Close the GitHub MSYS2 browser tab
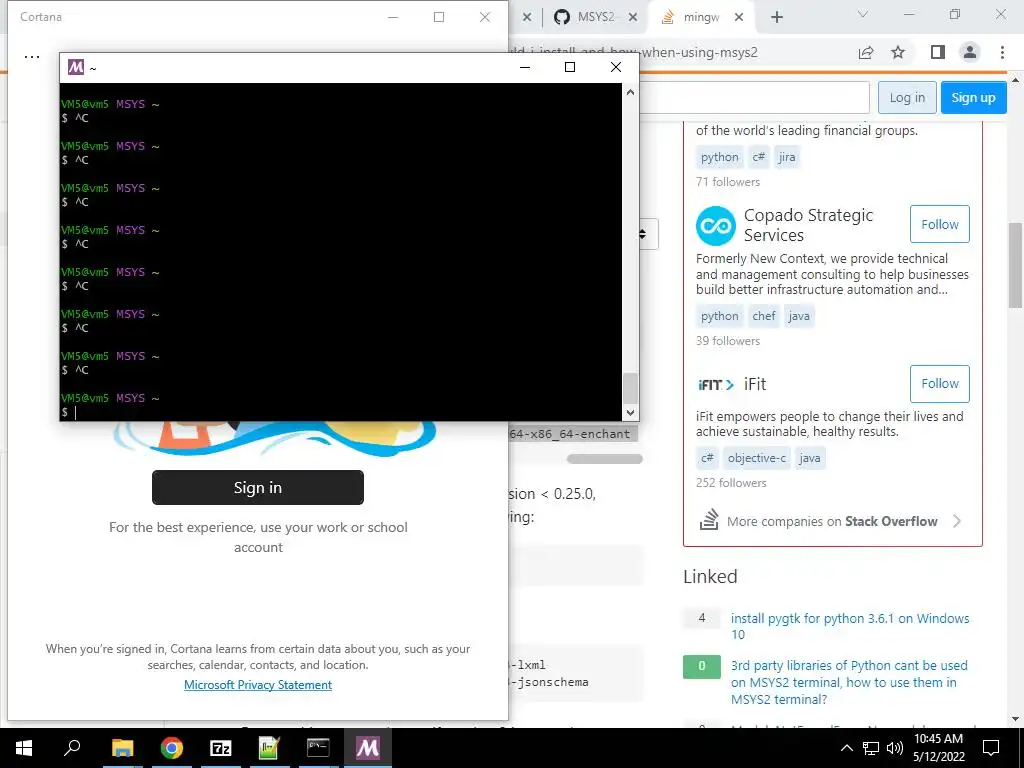The image size is (1024, 768). click(633, 17)
